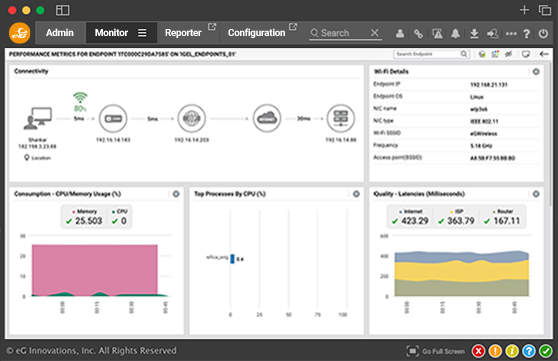The image size is (558, 361).
Task: Clear the main search with X
Action: point(374,33)
